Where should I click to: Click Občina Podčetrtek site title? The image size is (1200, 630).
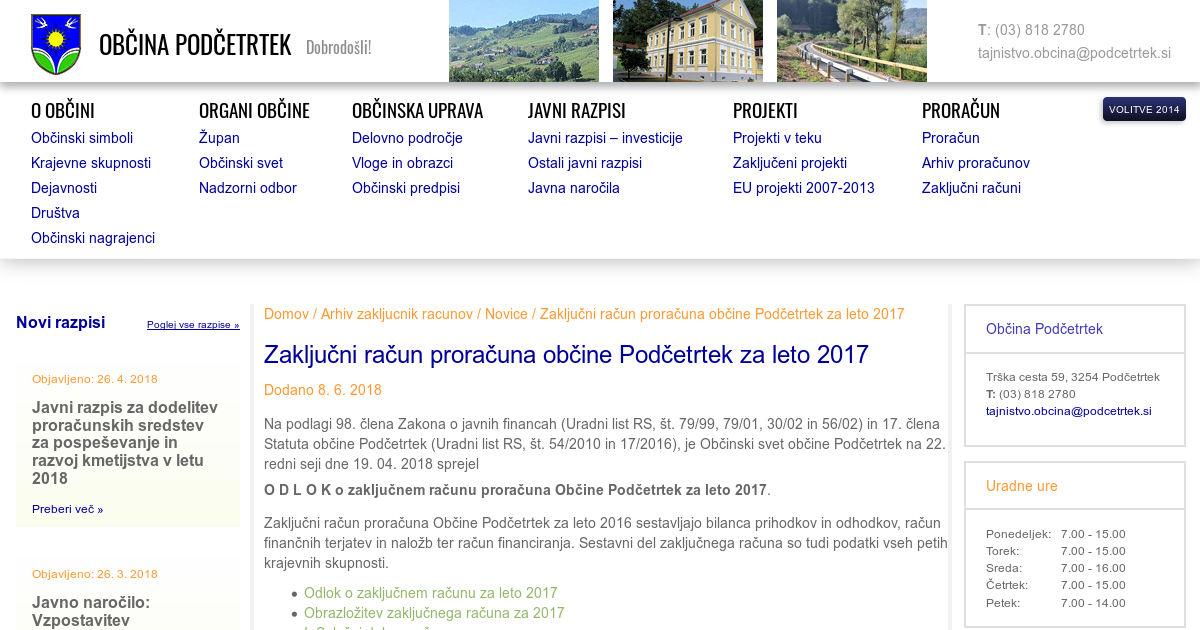[x=195, y=45]
